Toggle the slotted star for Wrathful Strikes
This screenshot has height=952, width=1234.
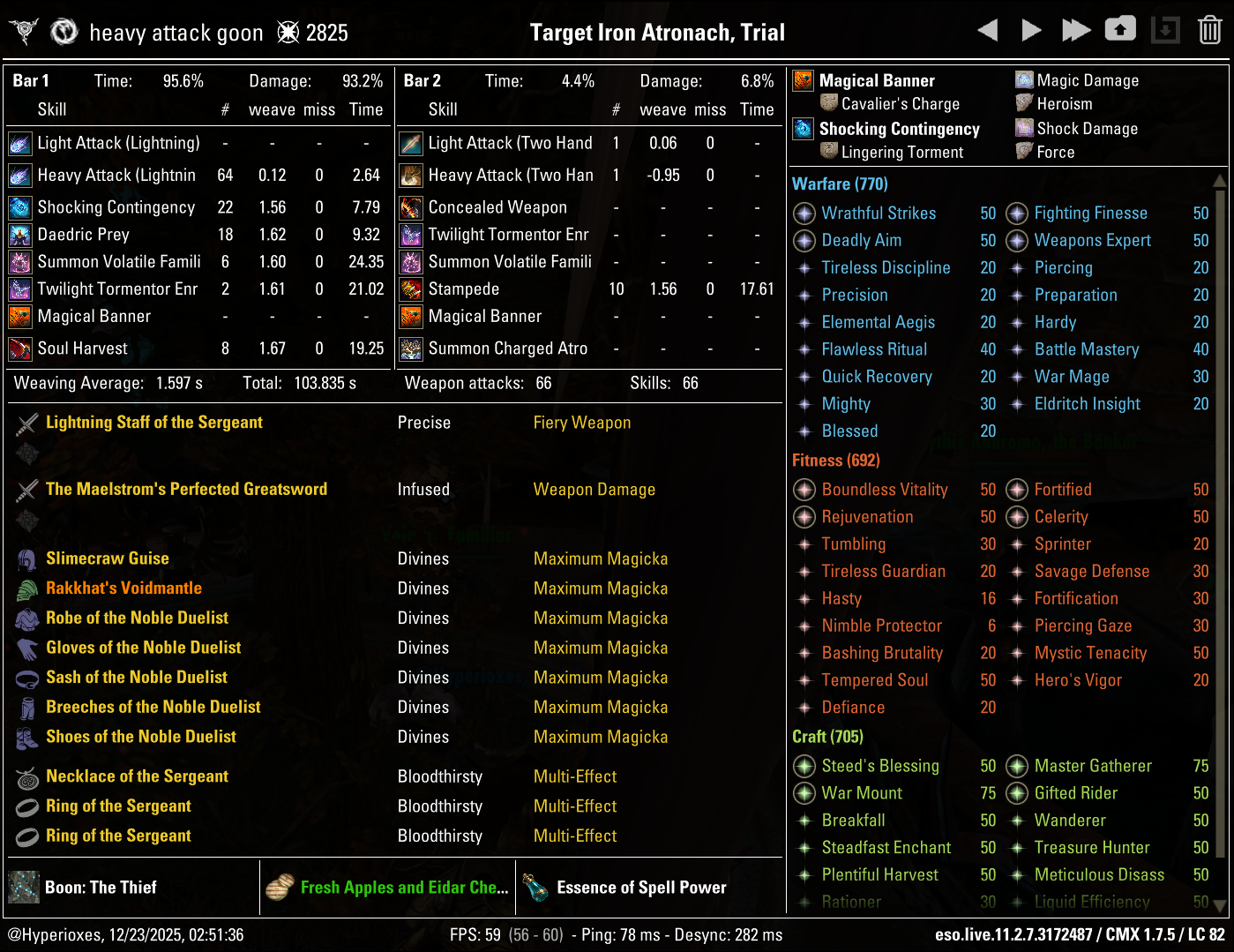coord(804,213)
